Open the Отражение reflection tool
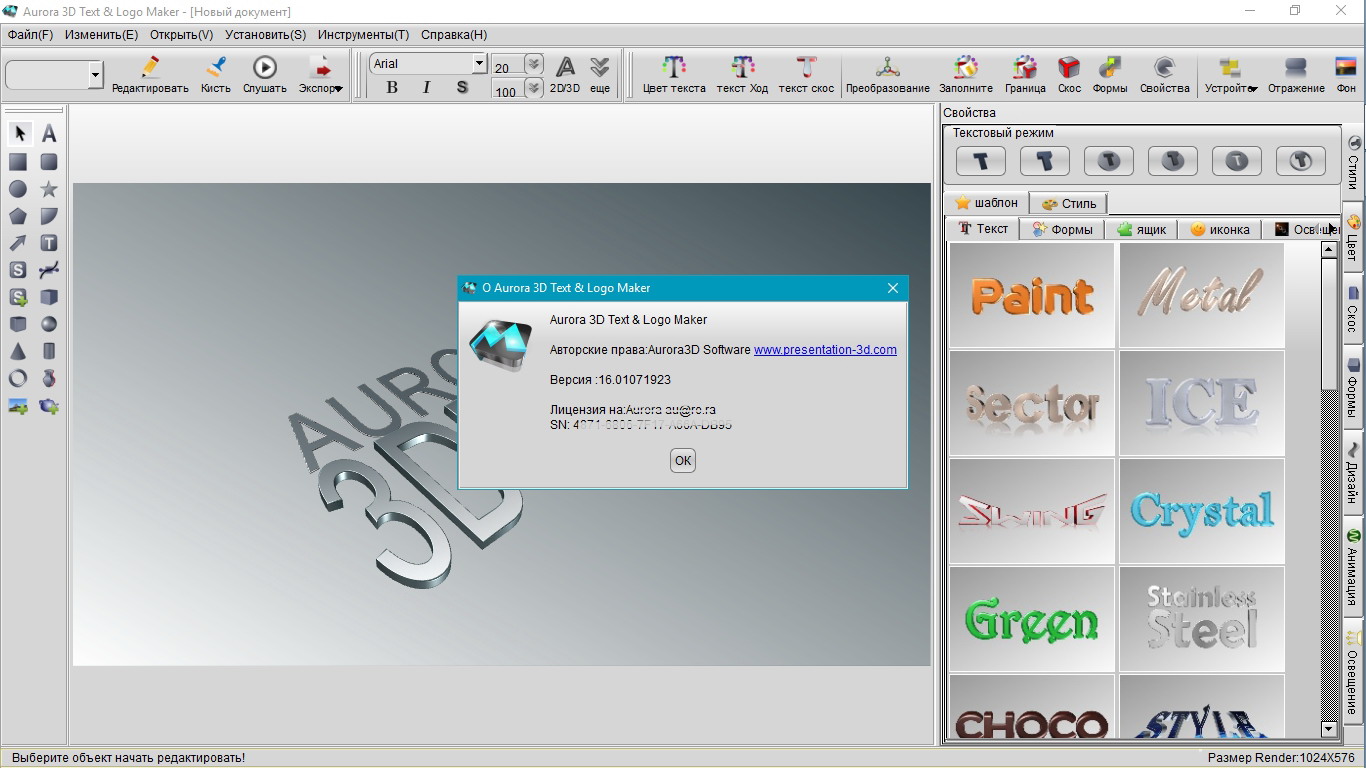Image resolution: width=1366 pixels, height=768 pixels. click(x=1296, y=75)
